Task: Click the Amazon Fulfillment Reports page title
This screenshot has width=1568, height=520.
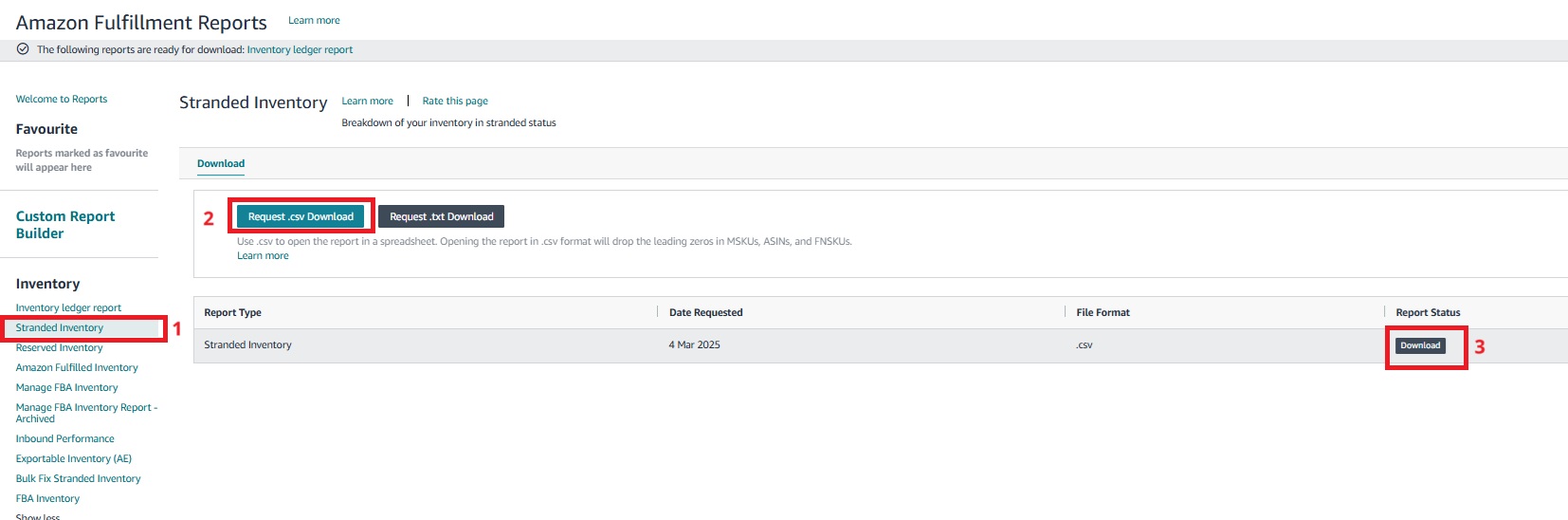Action: (x=141, y=23)
